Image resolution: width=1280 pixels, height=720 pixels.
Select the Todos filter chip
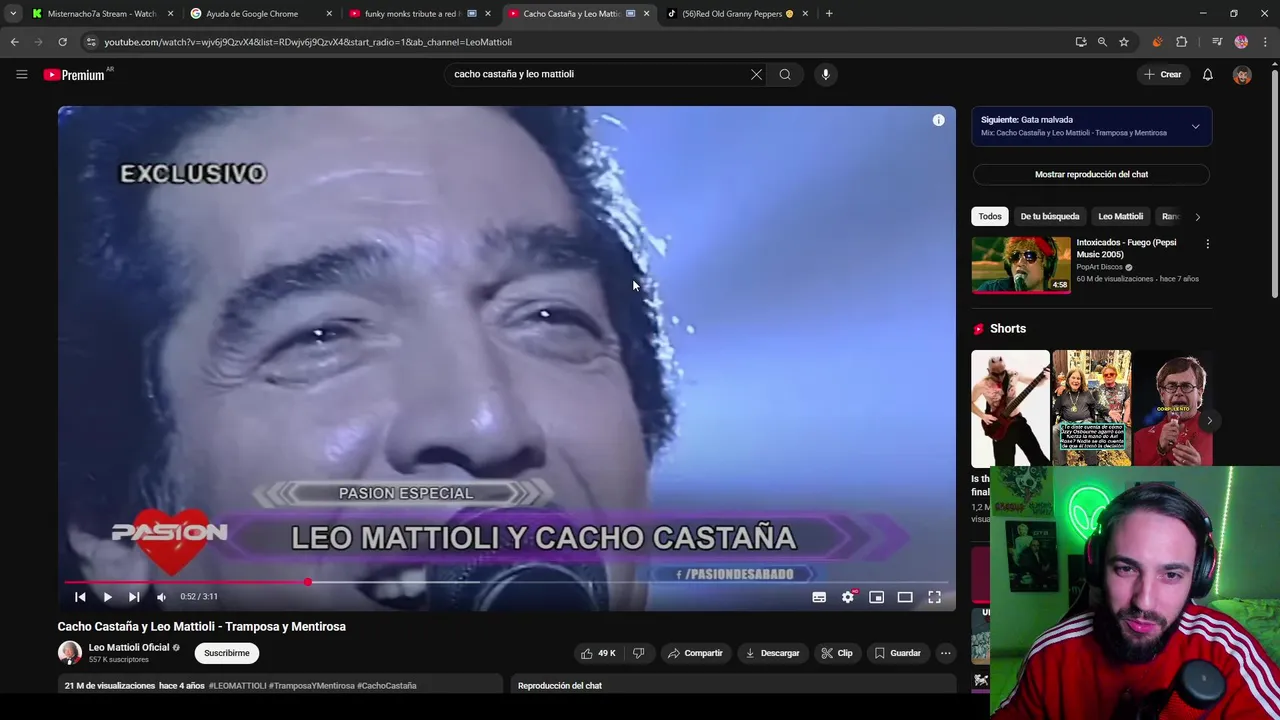[990, 216]
